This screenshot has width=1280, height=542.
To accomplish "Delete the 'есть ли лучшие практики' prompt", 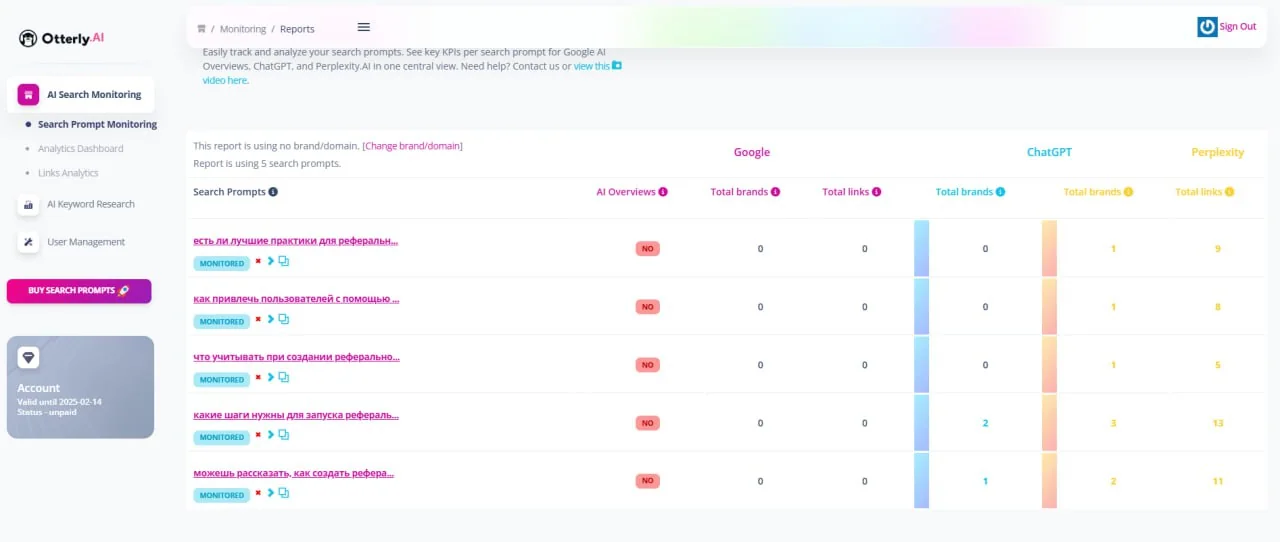I will (258, 262).
